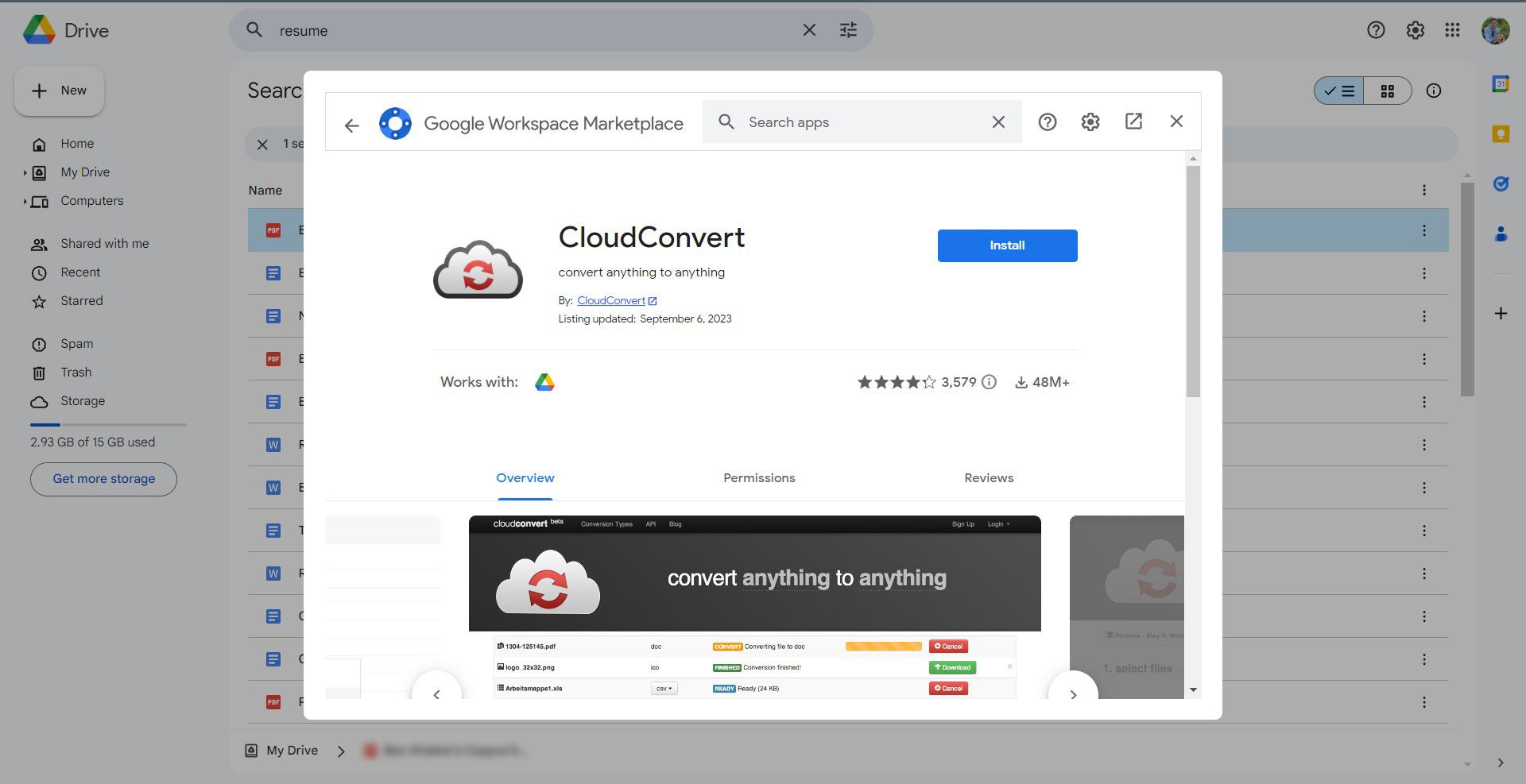Open the Google apps grid

(x=1453, y=29)
